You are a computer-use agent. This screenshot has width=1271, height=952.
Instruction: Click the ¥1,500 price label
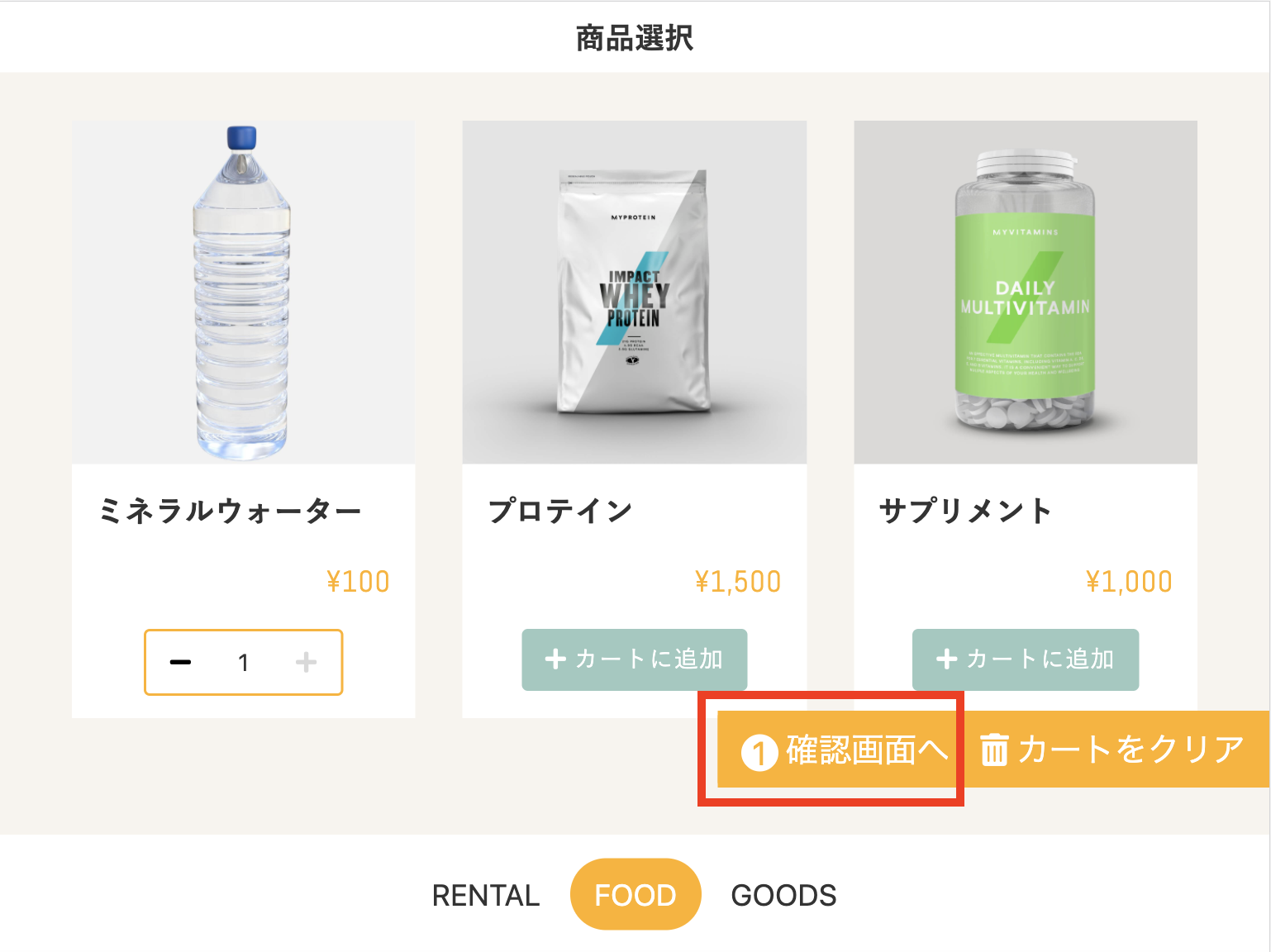(x=737, y=582)
